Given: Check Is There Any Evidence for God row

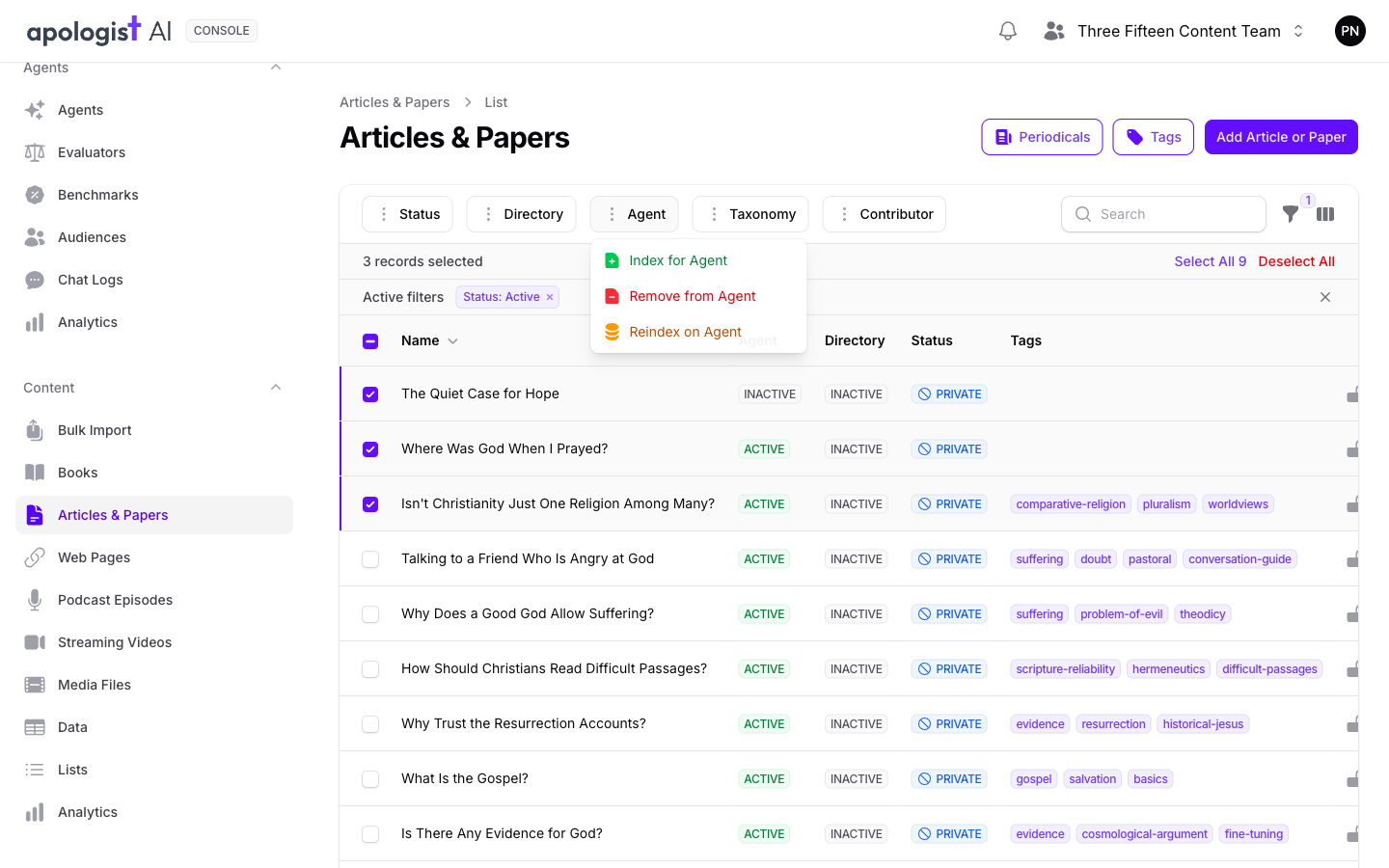Looking at the screenshot, I should click(370, 834).
